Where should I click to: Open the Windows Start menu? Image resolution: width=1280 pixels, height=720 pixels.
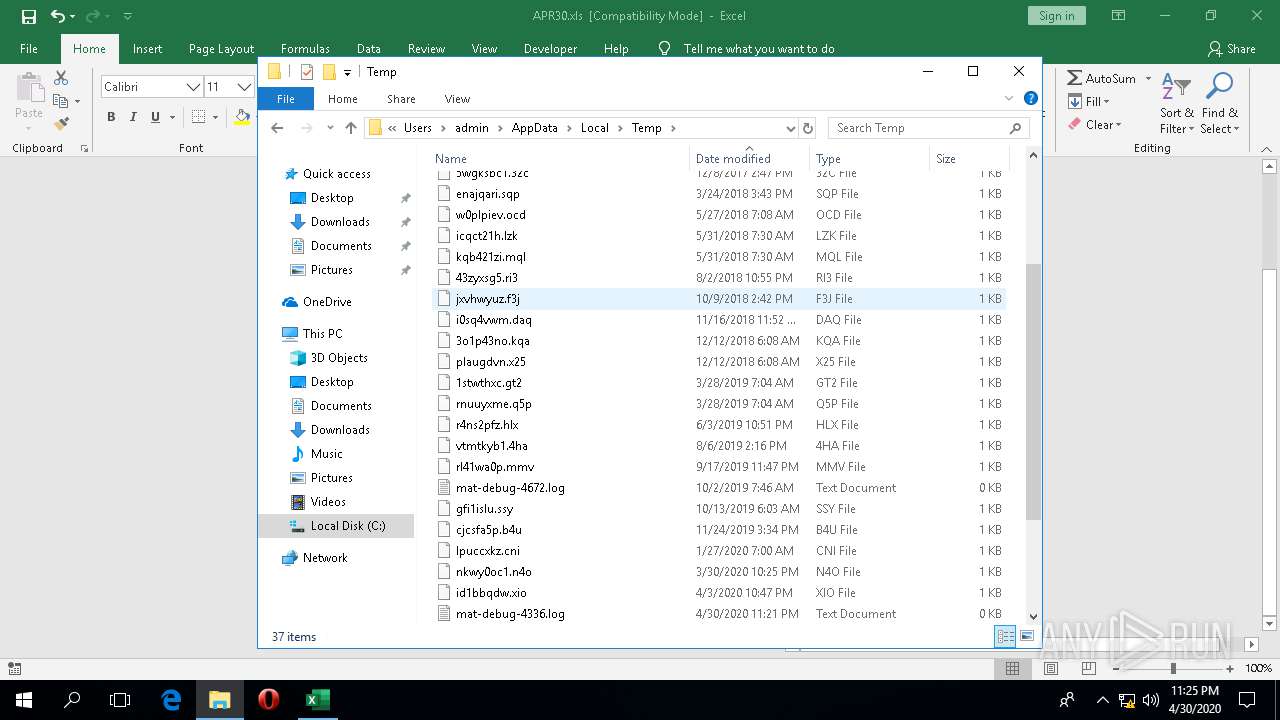click(x=24, y=700)
